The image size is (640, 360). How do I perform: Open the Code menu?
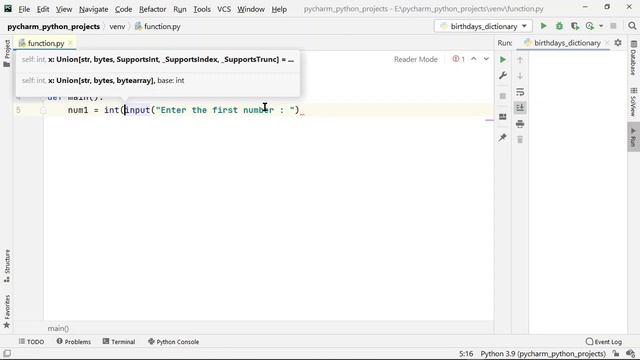pyautogui.click(x=123, y=9)
